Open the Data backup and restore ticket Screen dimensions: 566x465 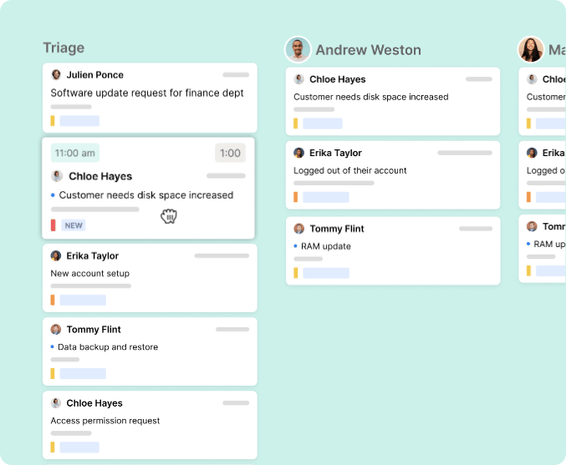click(108, 347)
